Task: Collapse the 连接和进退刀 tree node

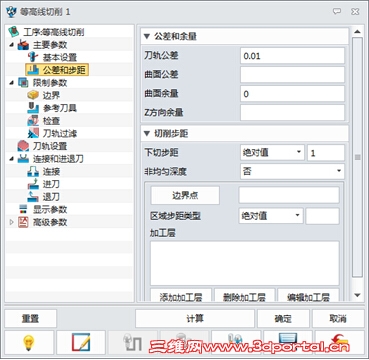Action: pyautogui.click(x=12, y=159)
